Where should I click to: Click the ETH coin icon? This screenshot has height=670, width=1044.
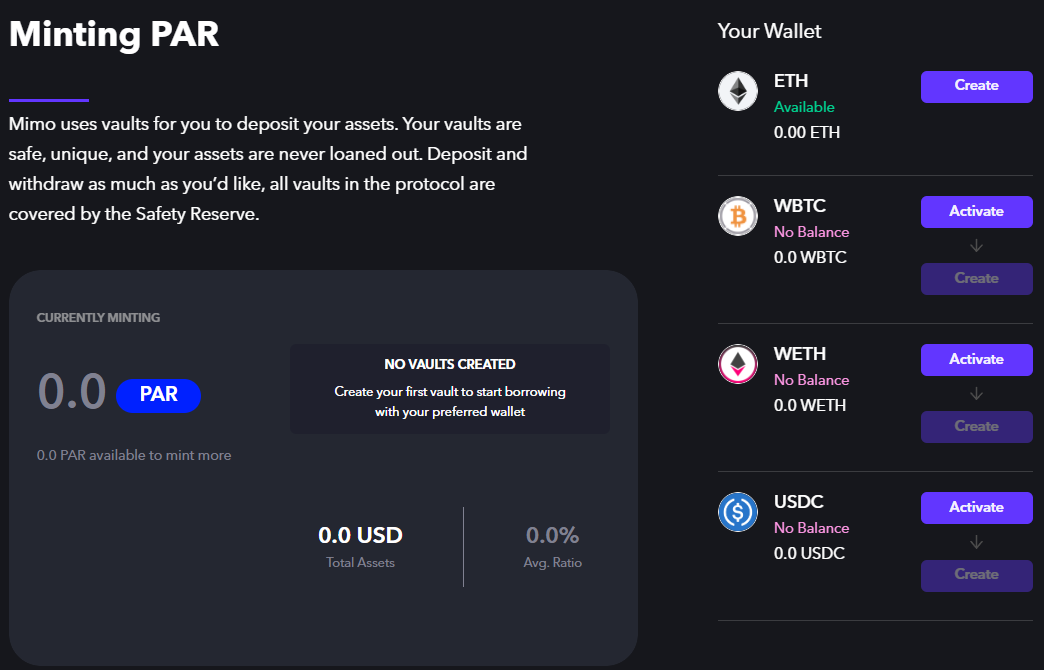pyautogui.click(x=738, y=91)
